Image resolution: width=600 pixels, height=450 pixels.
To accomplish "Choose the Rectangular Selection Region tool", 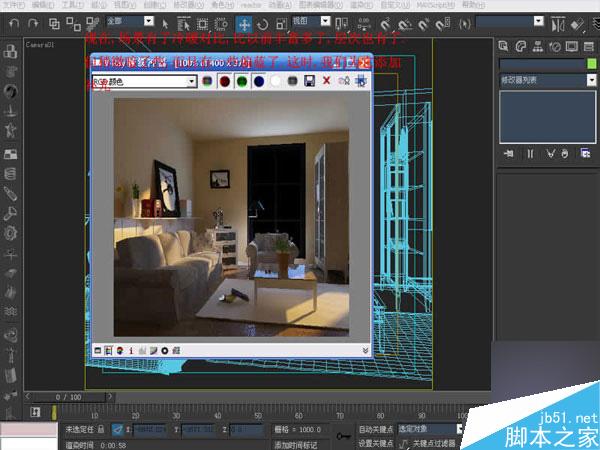I will [202, 24].
